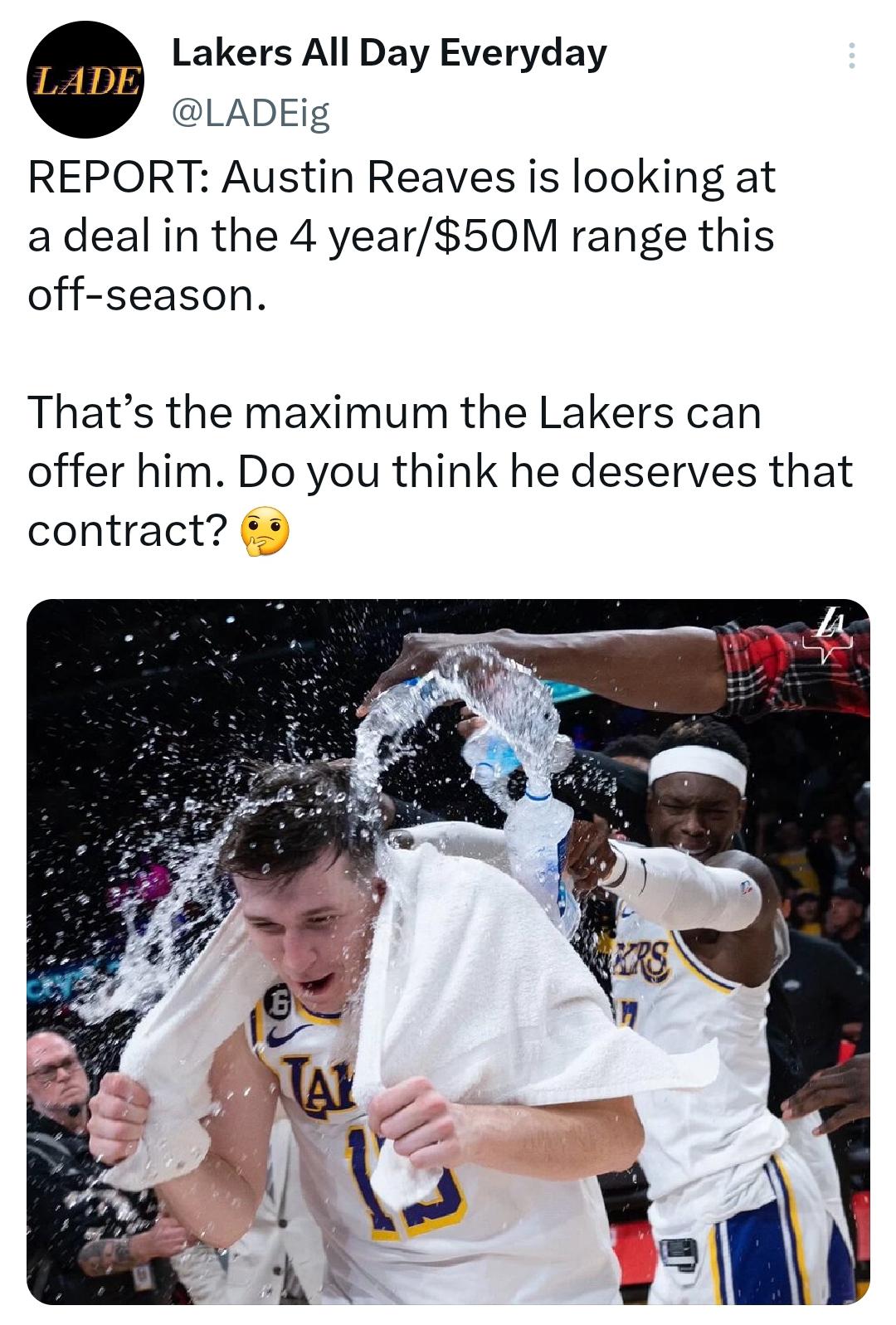The height and width of the screenshot is (1325, 896).
Task: Click the white headband on background player
Action: (x=698, y=768)
